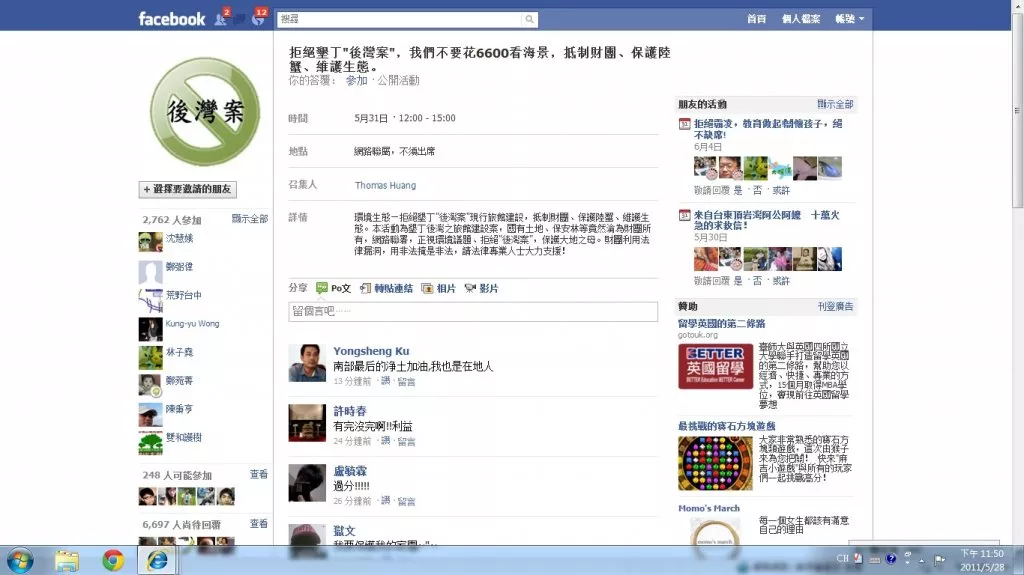
Task: Answer 是 for 6月4日 event
Action: click(738, 191)
